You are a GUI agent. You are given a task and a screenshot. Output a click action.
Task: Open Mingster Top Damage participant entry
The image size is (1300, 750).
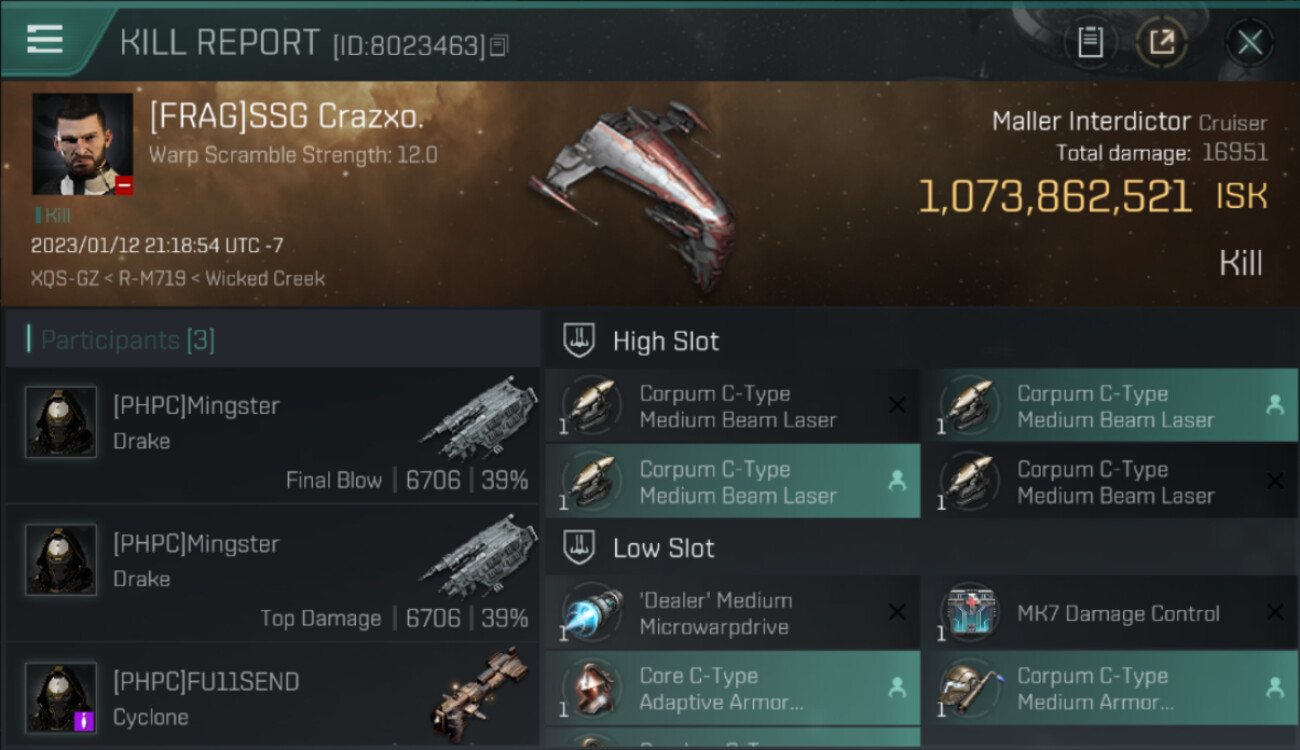[x=272, y=573]
